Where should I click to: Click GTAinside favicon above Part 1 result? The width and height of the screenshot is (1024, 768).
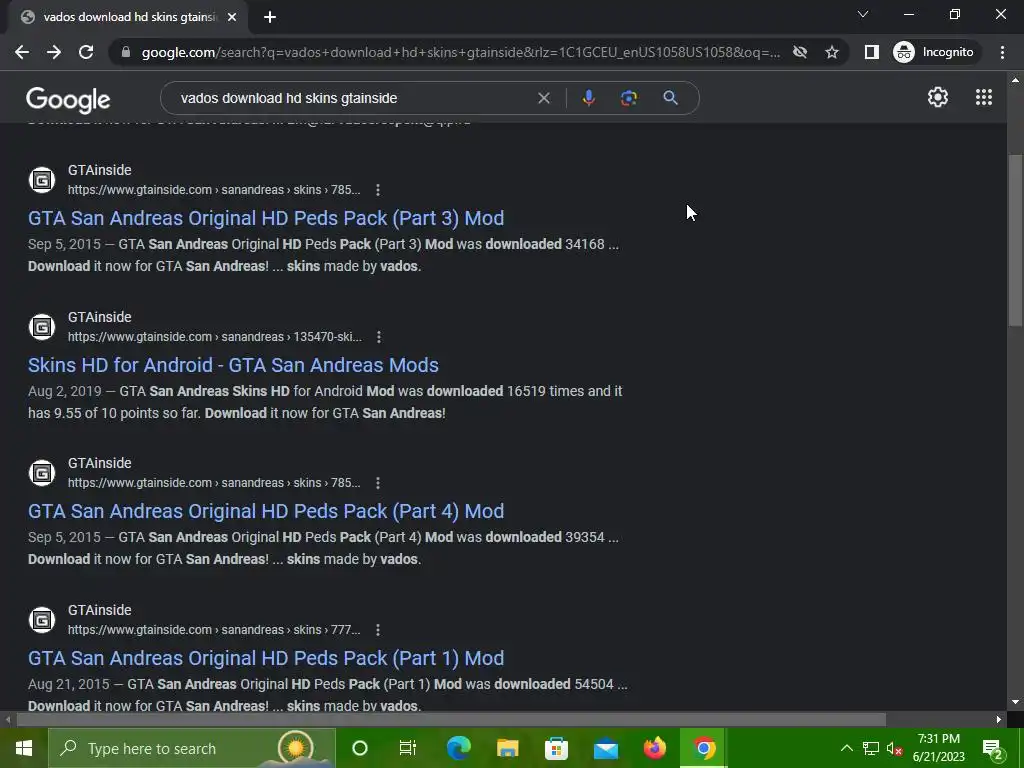[x=42, y=620]
